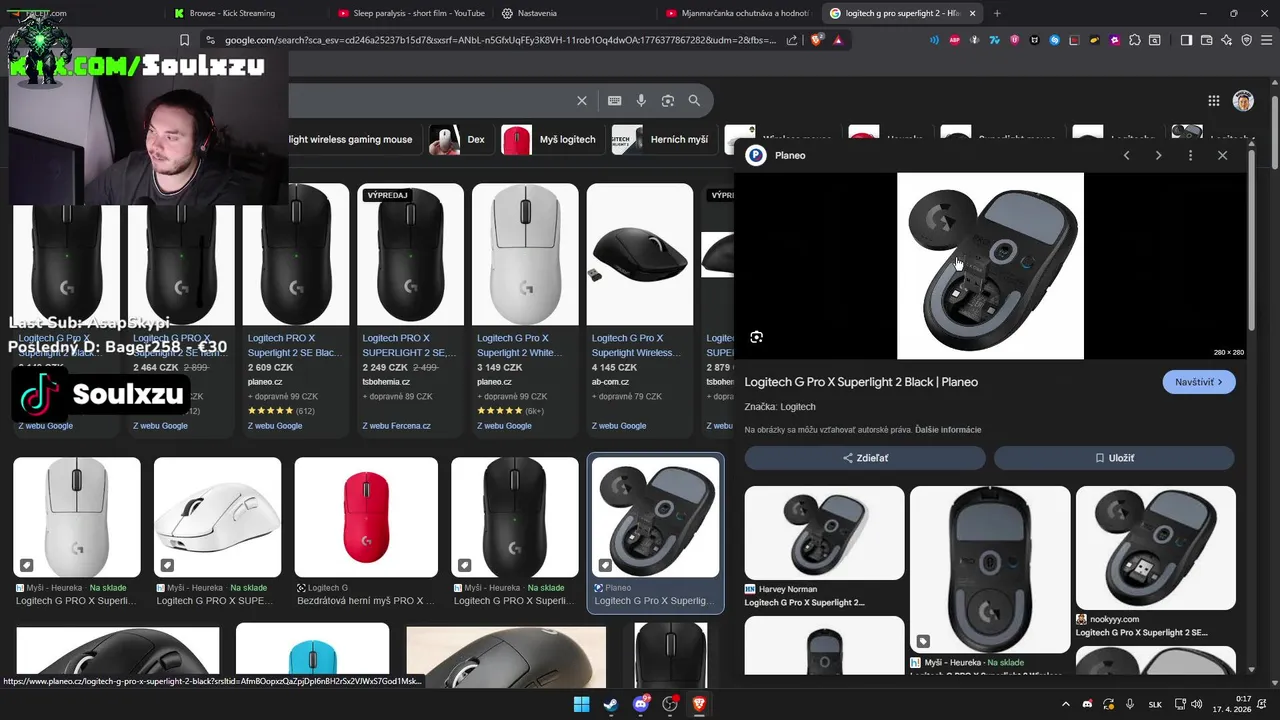The image size is (1280, 720).
Task: Open Discord from the taskbar
Action: 641,704
